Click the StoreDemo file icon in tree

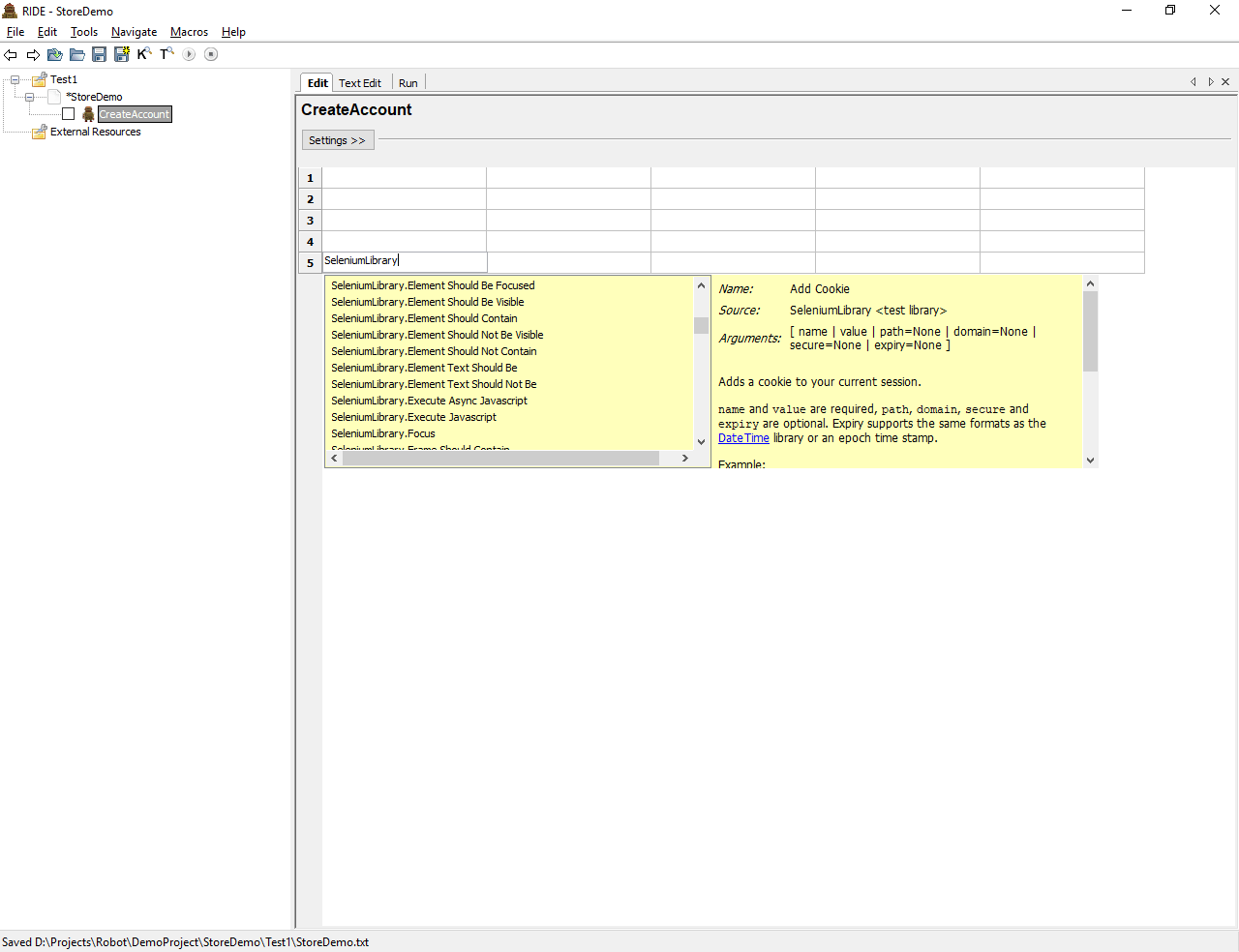[x=55, y=97]
